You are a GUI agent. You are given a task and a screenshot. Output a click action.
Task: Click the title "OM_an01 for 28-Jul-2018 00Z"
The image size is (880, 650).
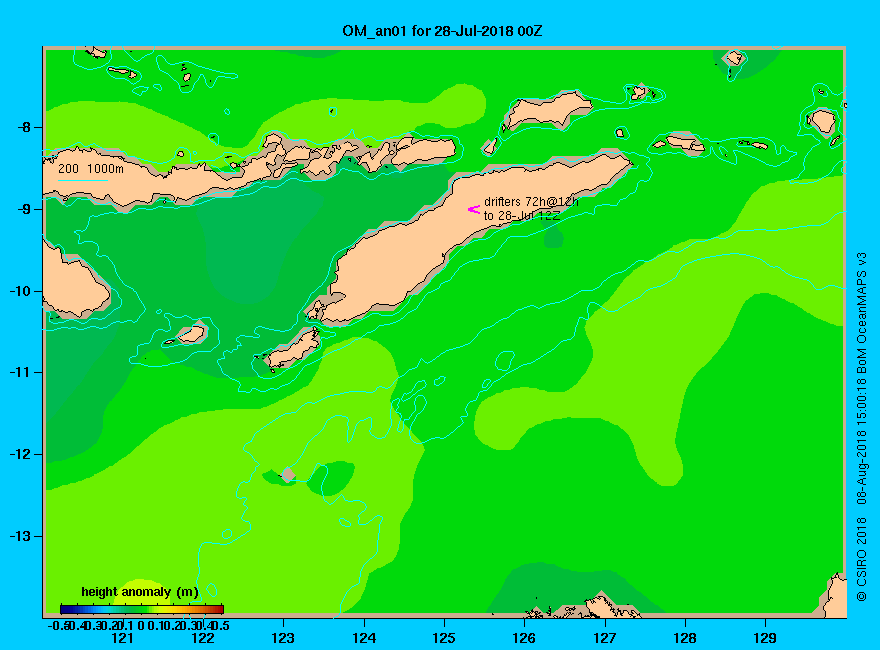pos(442,31)
